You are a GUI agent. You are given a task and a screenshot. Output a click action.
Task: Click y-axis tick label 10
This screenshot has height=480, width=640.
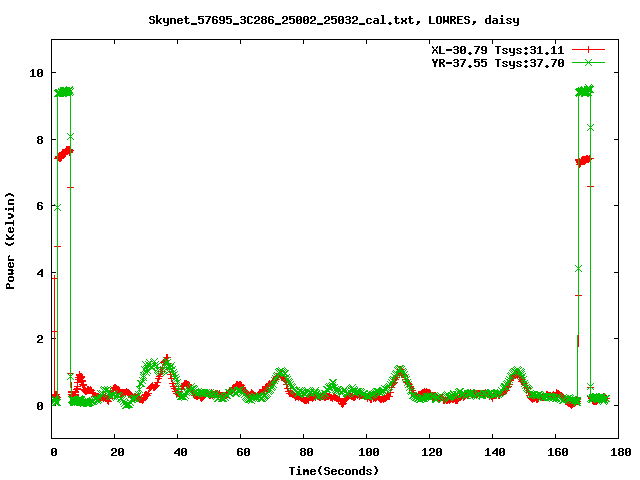(36, 73)
